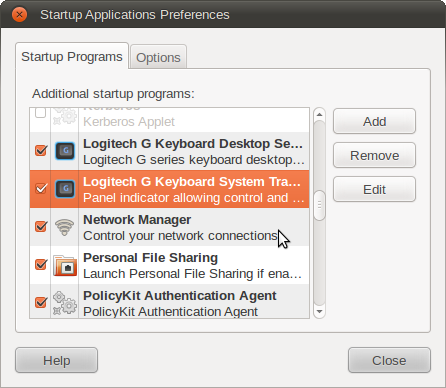Image resolution: width=446 pixels, height=388 pixels.
Task: Enable the Kerberos Applet checkbox
Action: [x=40, y=113]
